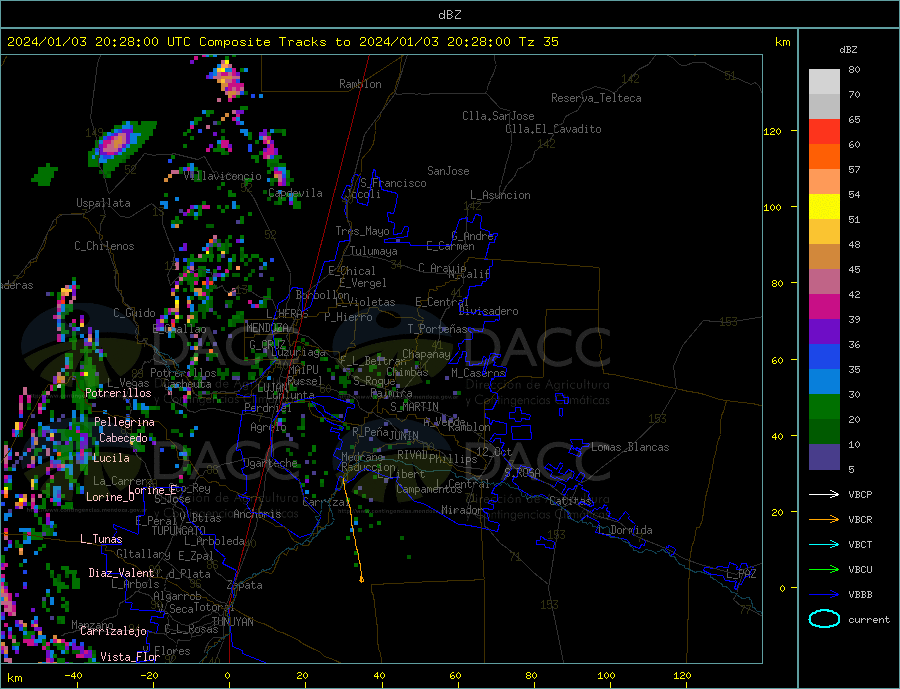Click the 'S_MARTIN' map label

[x=414, y=407]
